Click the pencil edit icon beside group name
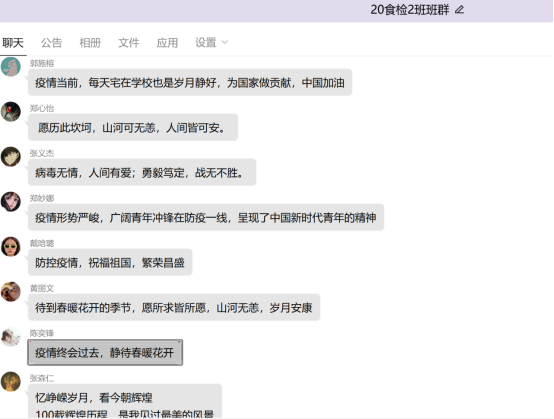 point(459,10)
